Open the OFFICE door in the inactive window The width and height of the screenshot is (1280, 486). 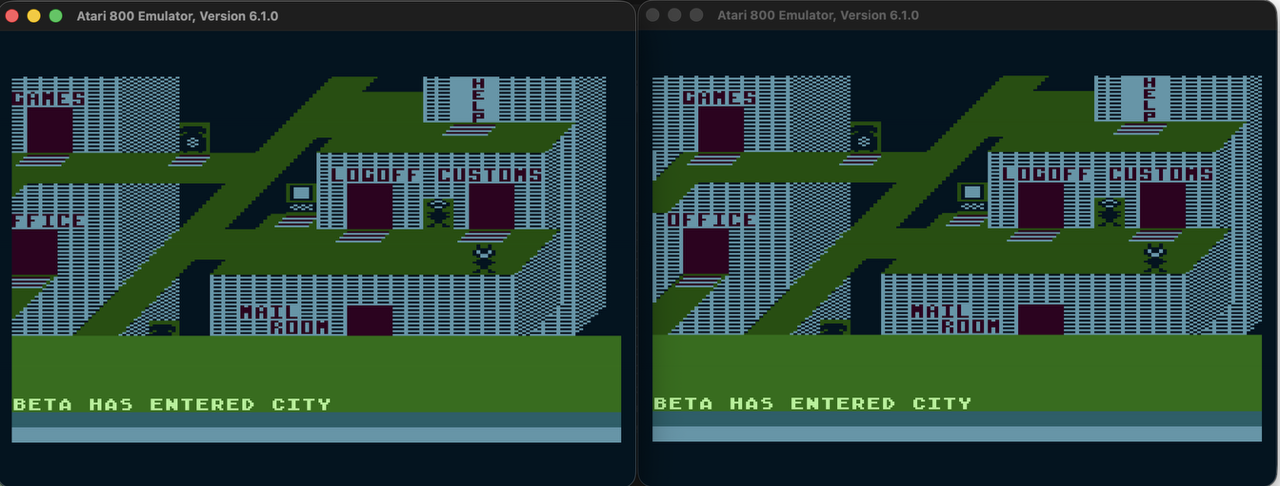click(x=705, y=252)
